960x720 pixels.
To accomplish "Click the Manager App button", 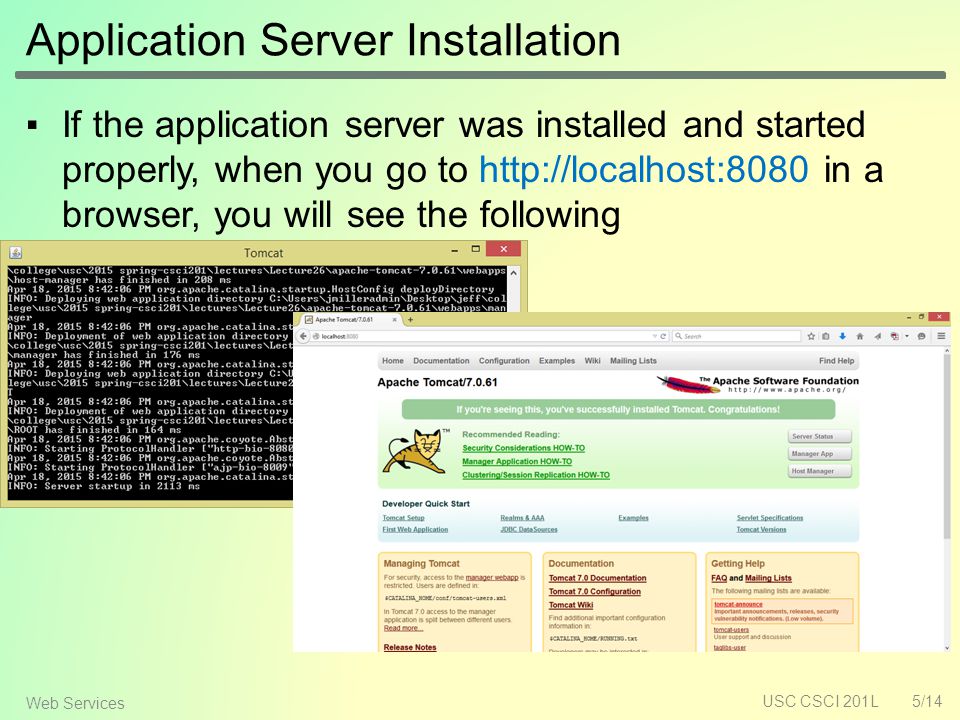I will point(820,454).
